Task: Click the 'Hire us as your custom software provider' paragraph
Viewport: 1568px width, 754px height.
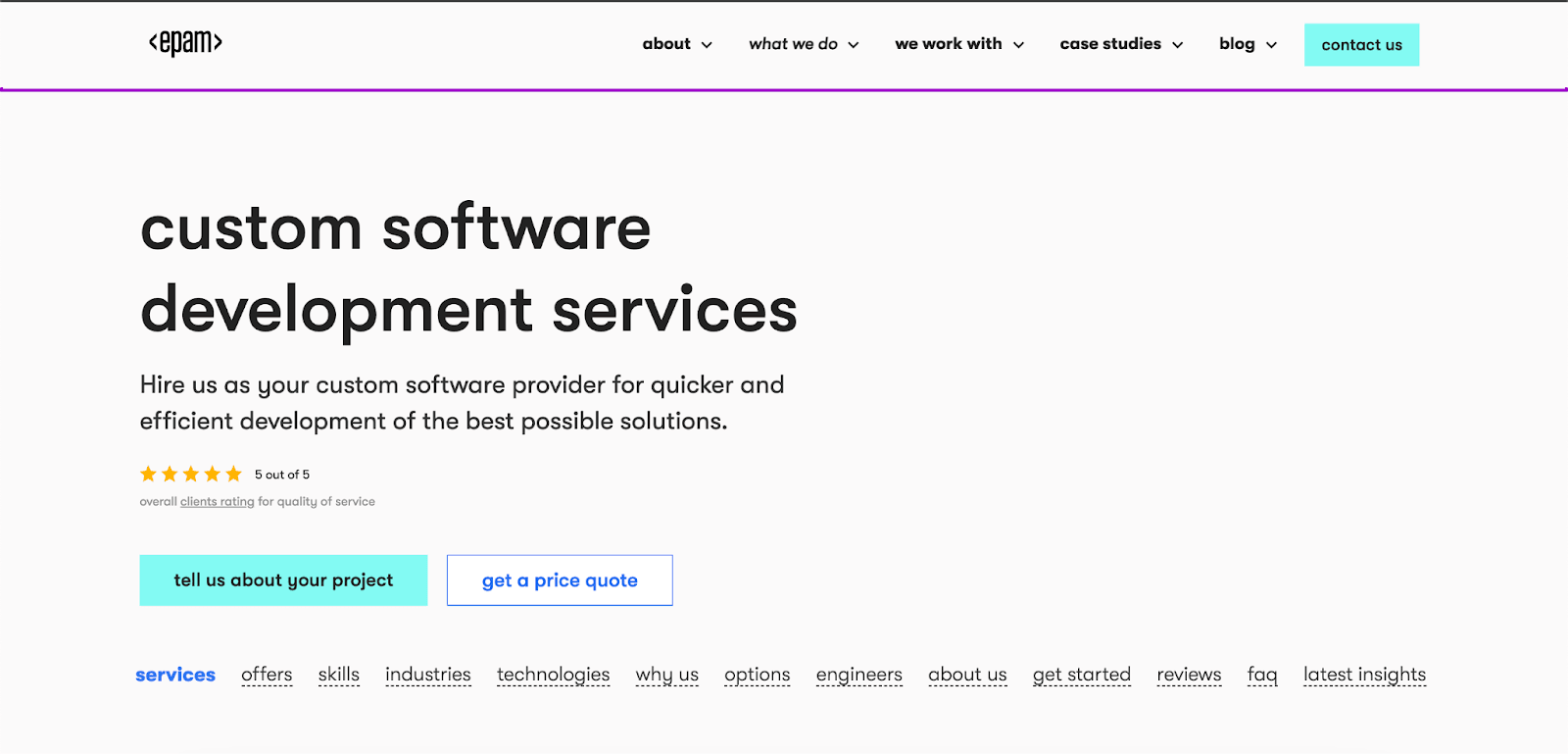Action: click(x=462, y=403)
